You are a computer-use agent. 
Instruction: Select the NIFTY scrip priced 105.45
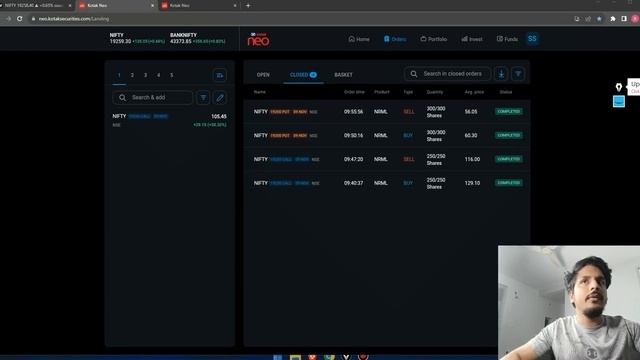[169, 120]
